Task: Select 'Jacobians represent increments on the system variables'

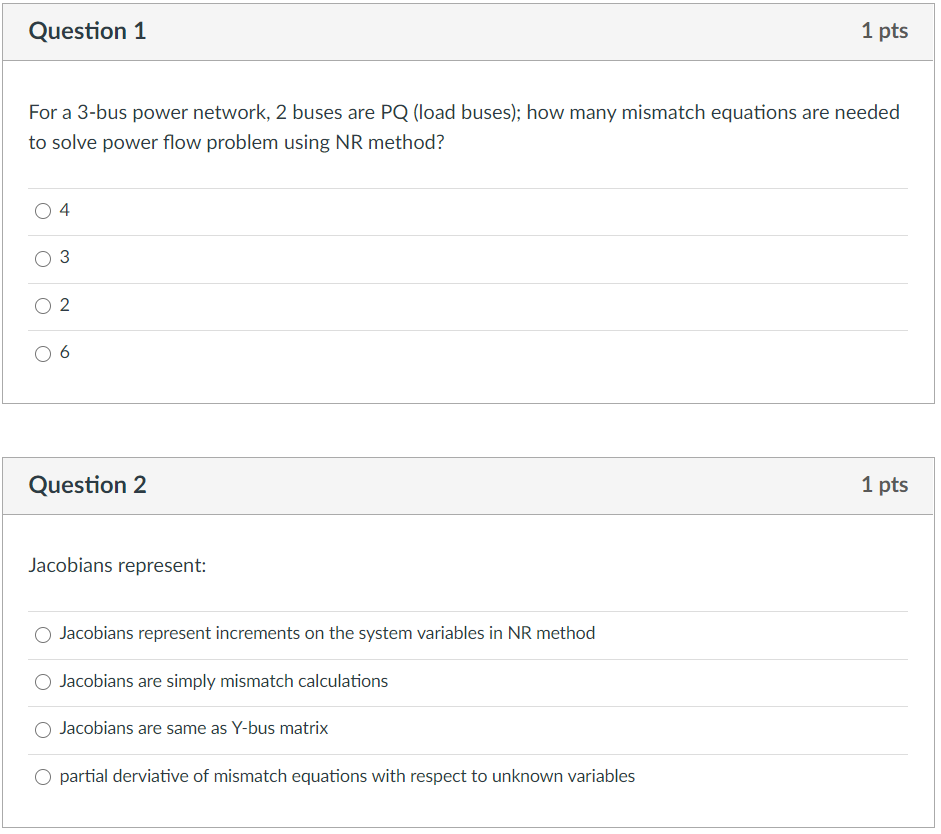Action: 43,634
